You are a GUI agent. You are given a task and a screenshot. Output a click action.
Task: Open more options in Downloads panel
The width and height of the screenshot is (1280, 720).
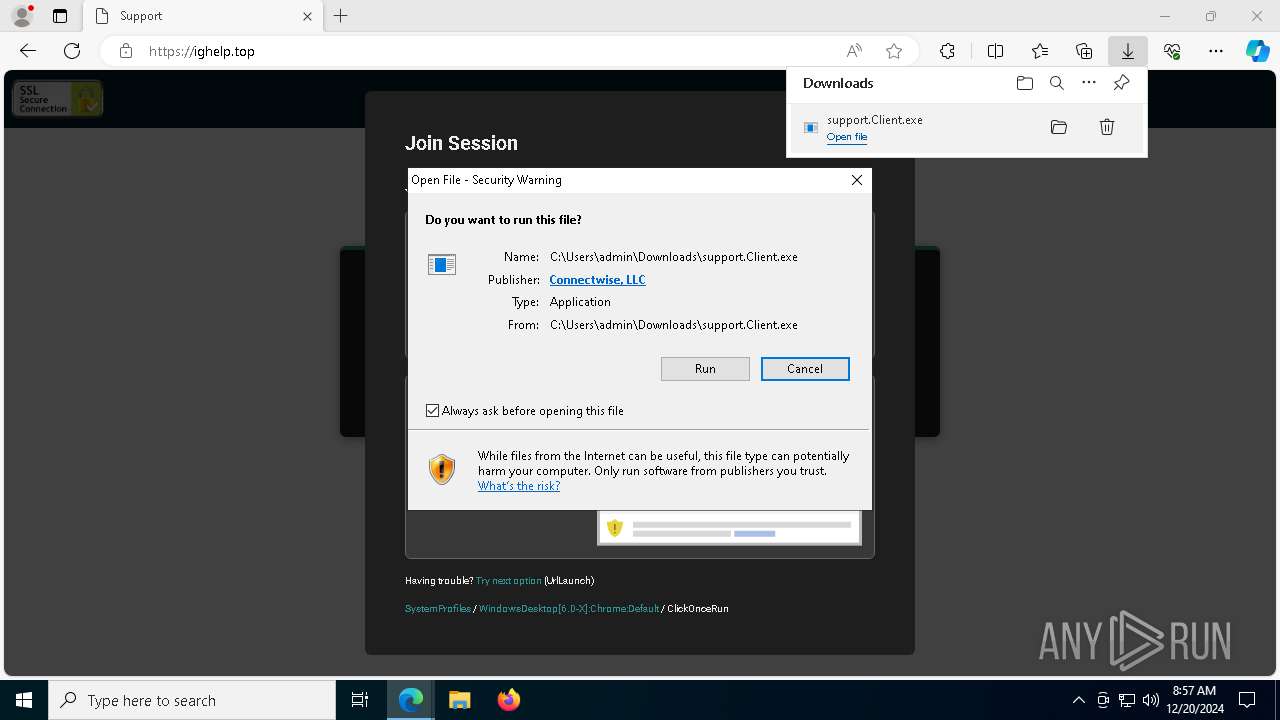pos(1089,83)
